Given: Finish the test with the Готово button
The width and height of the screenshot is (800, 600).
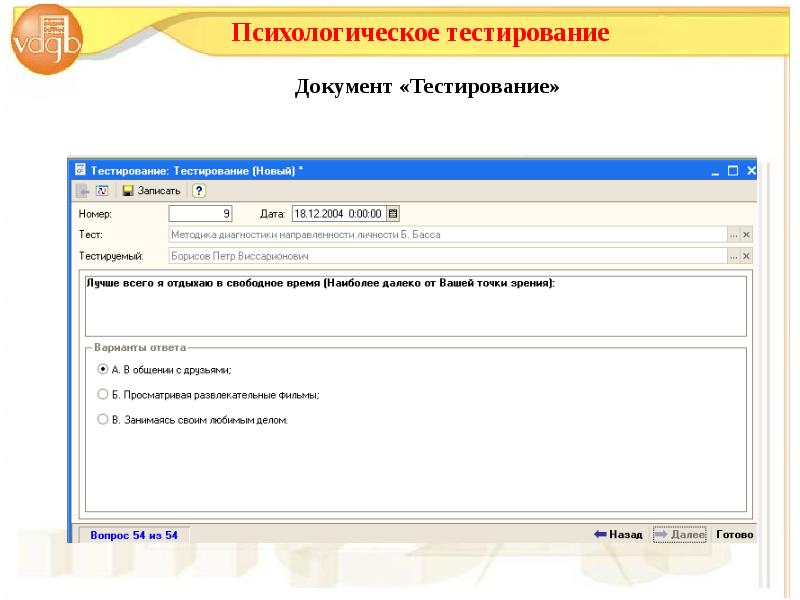Looking at the screenshot, I should pyautogui.click(x=734, y=535).
